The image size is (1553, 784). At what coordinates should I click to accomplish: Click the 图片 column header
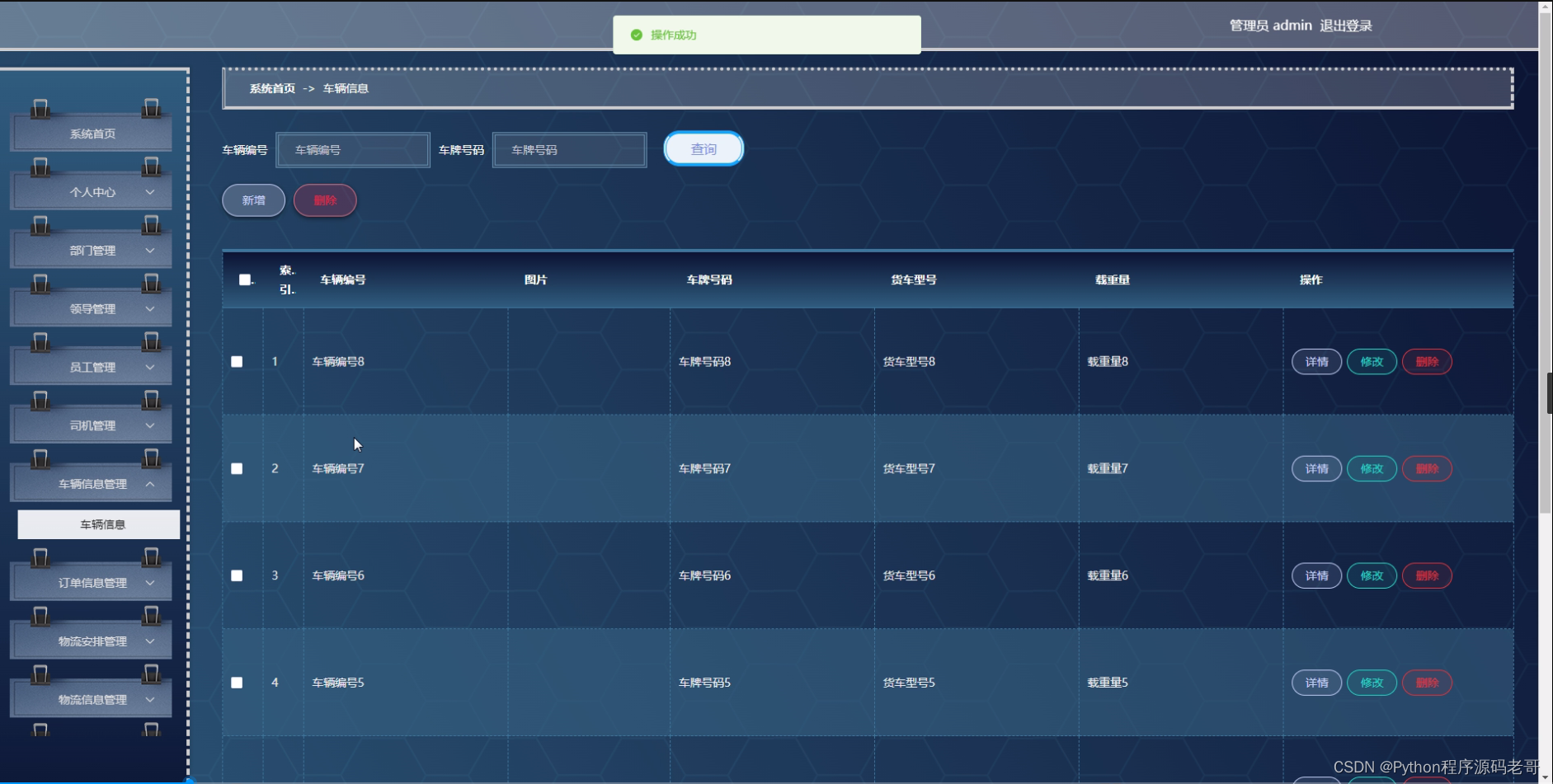pyautogui.click(x=536, y=279)
